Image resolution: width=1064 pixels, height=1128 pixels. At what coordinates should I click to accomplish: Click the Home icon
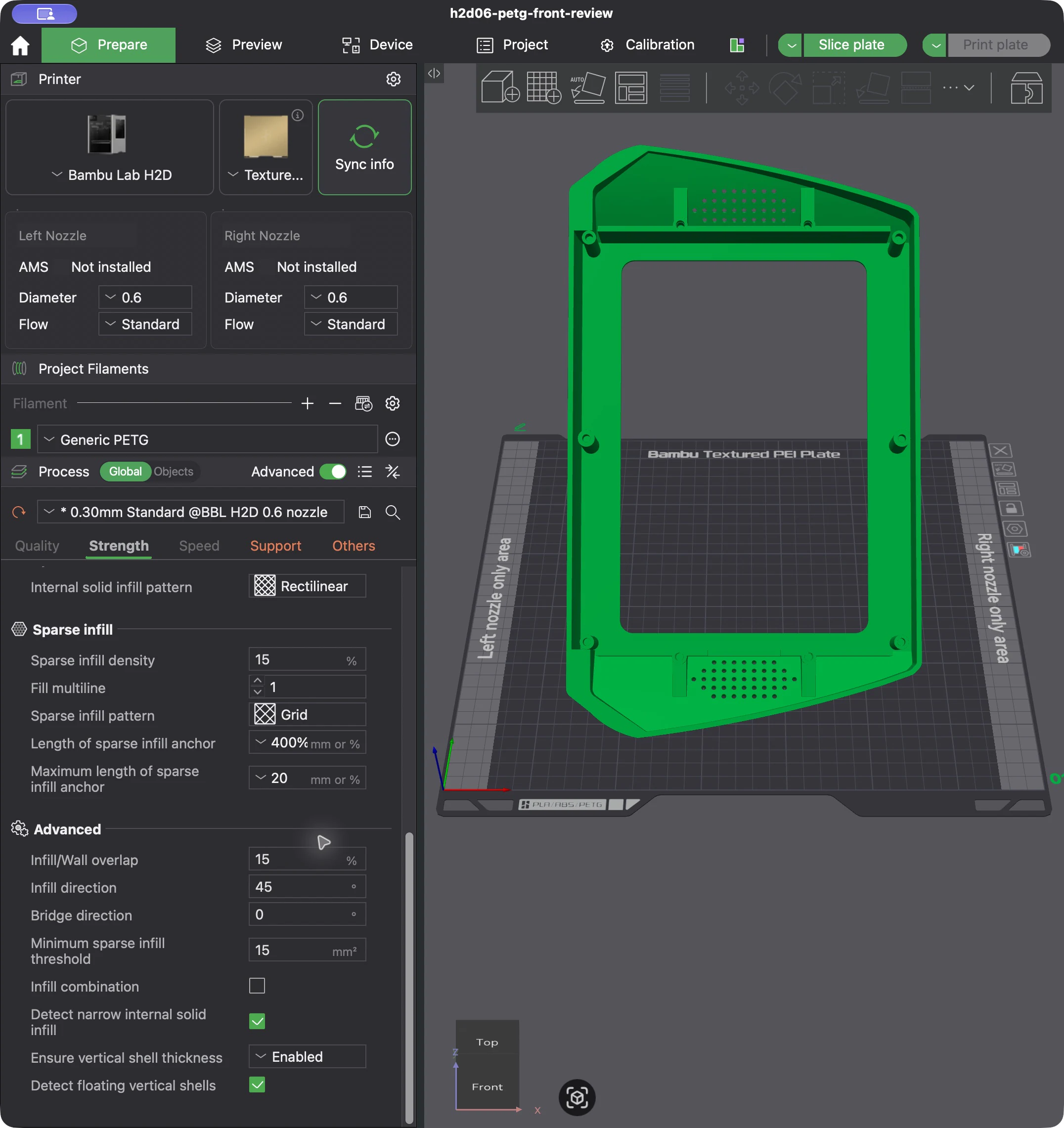pyautogui.click(x=20, y=45)
